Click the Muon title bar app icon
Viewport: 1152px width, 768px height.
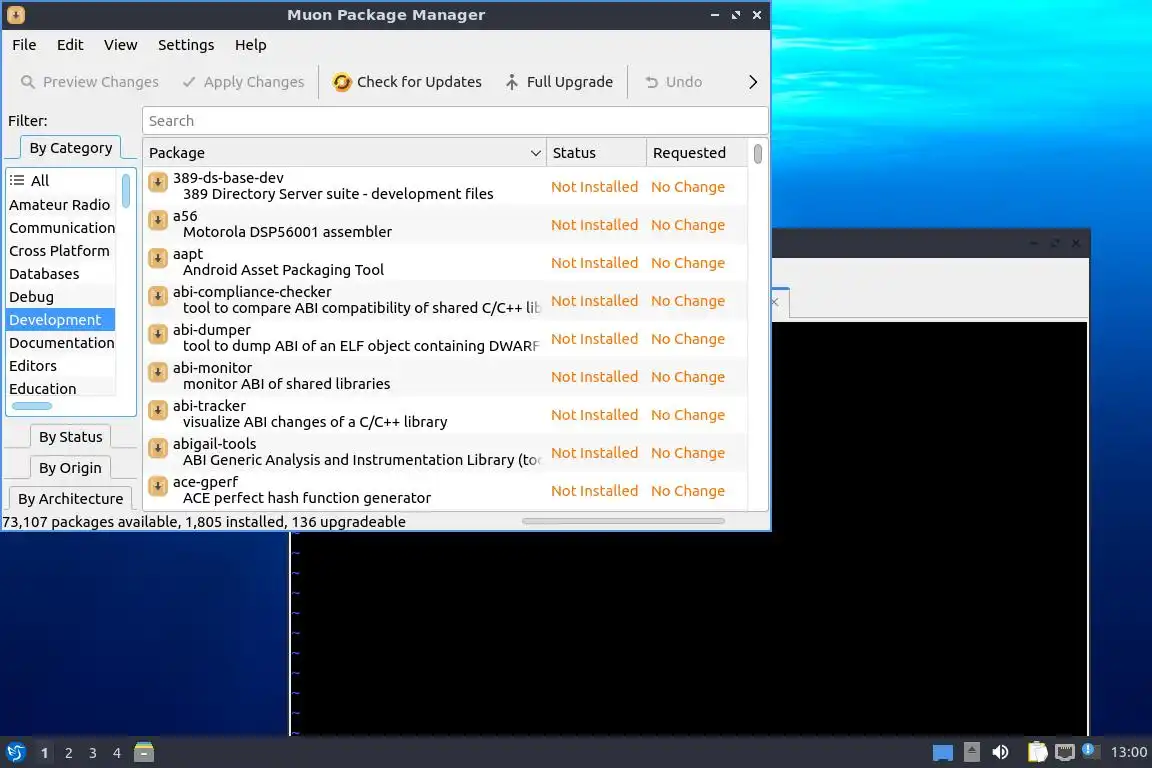pyautogui.click(x=15, y=15)
